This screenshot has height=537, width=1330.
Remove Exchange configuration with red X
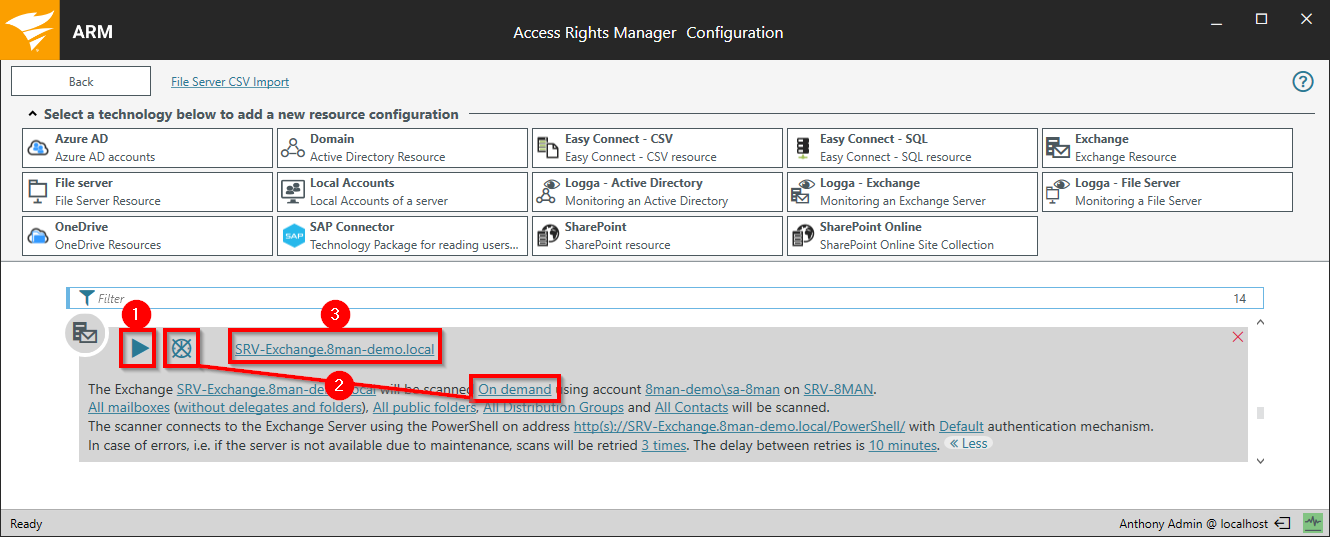(1238, 337)
